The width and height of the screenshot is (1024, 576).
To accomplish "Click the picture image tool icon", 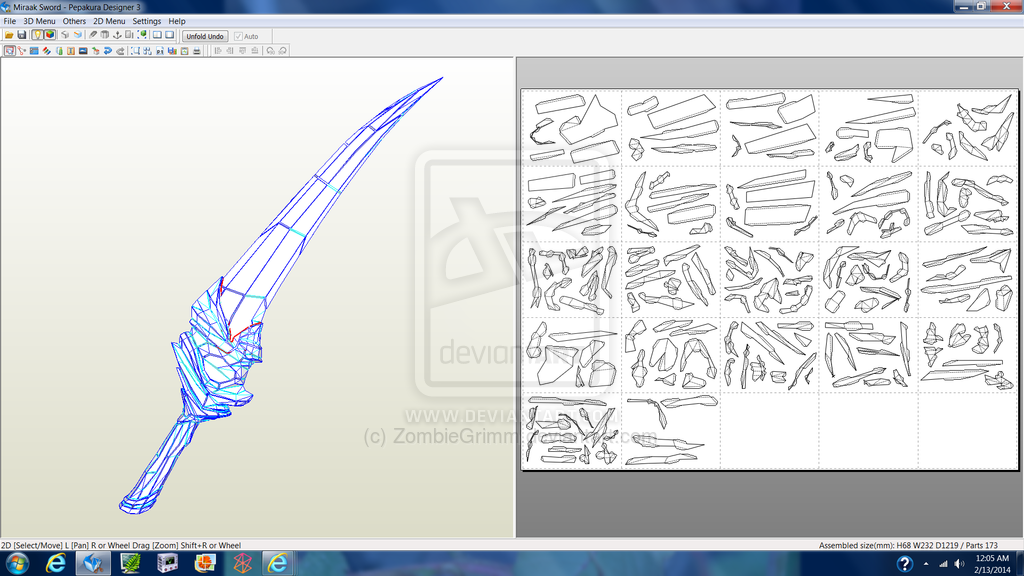I will coord(83,50).
